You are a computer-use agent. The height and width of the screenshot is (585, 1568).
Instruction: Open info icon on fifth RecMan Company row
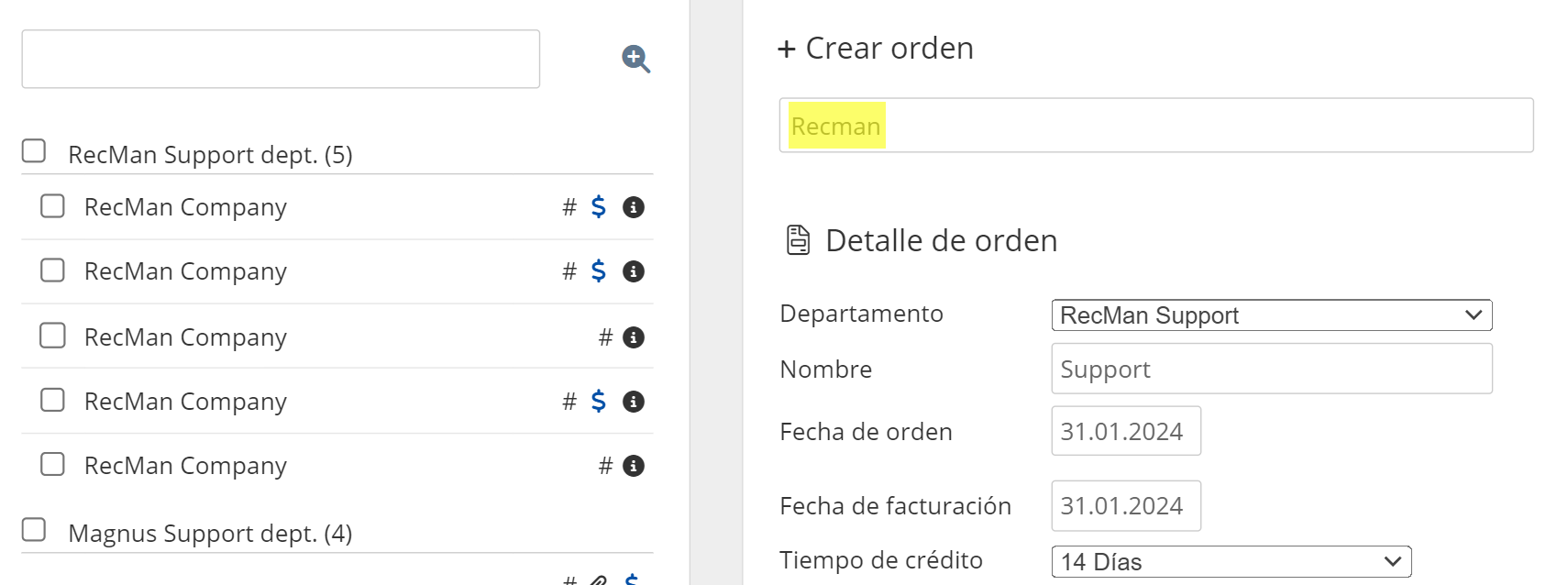tap(633, 466)
